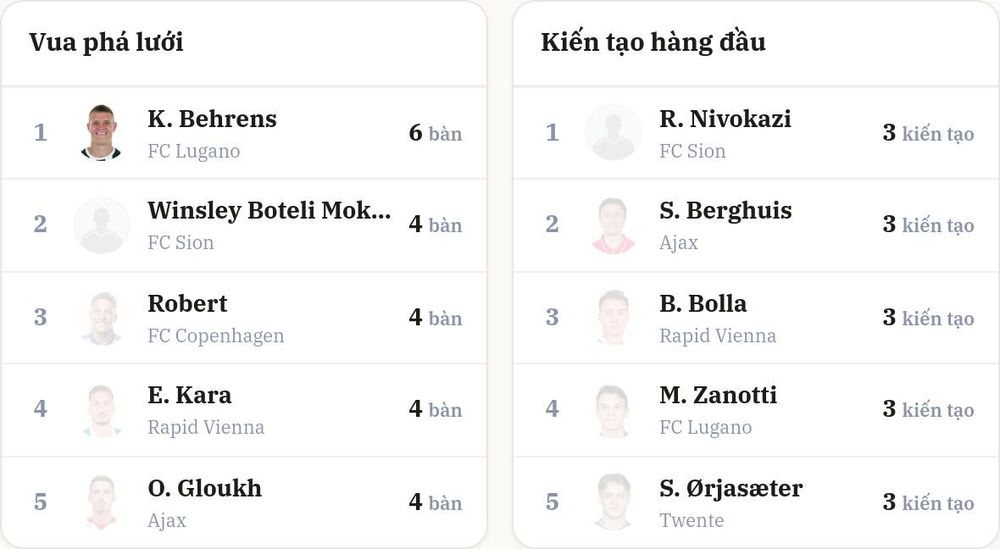Open B. Bolla's player photo
This screenshot has height=549, width=1000.
point(614,318)
